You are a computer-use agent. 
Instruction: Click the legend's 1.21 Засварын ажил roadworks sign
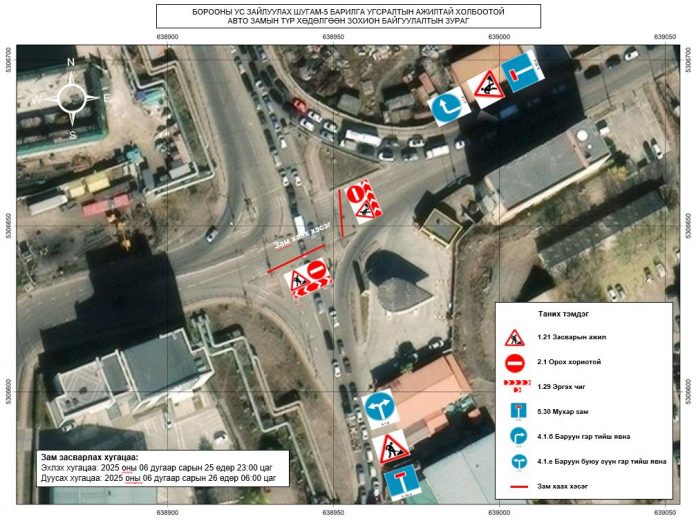[516, 337]
